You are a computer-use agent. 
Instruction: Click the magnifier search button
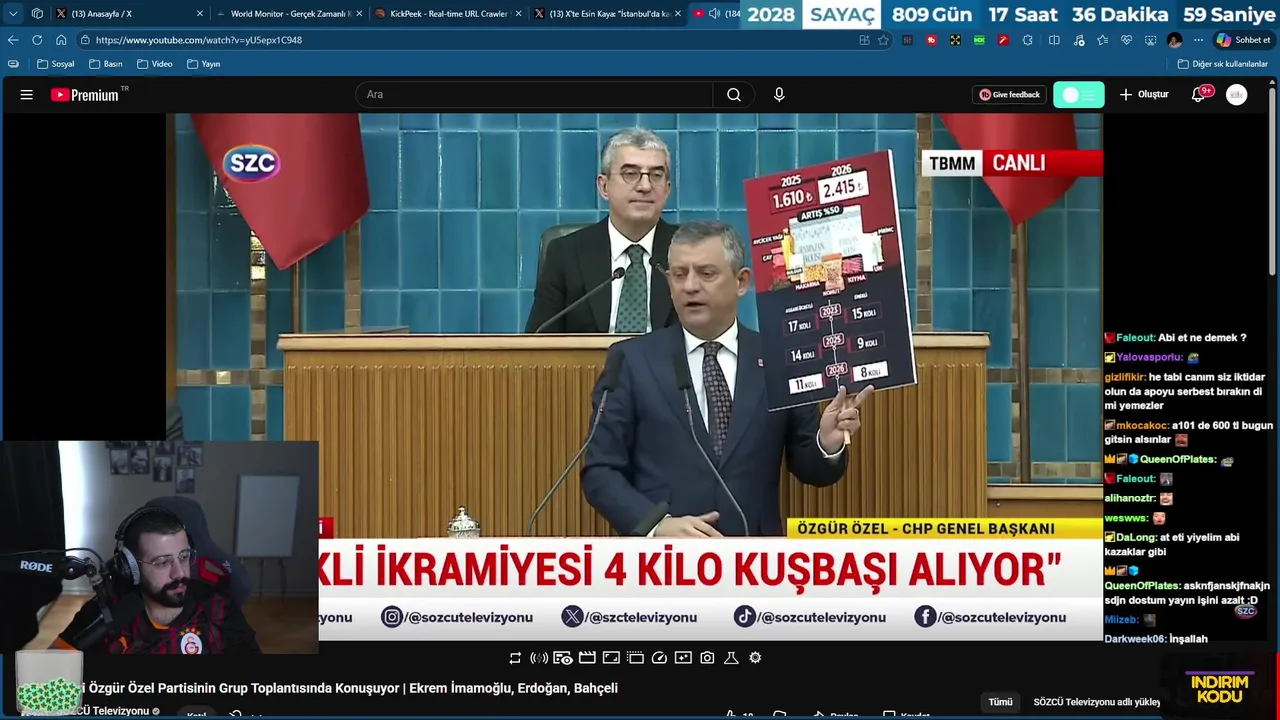click(734, 95)
